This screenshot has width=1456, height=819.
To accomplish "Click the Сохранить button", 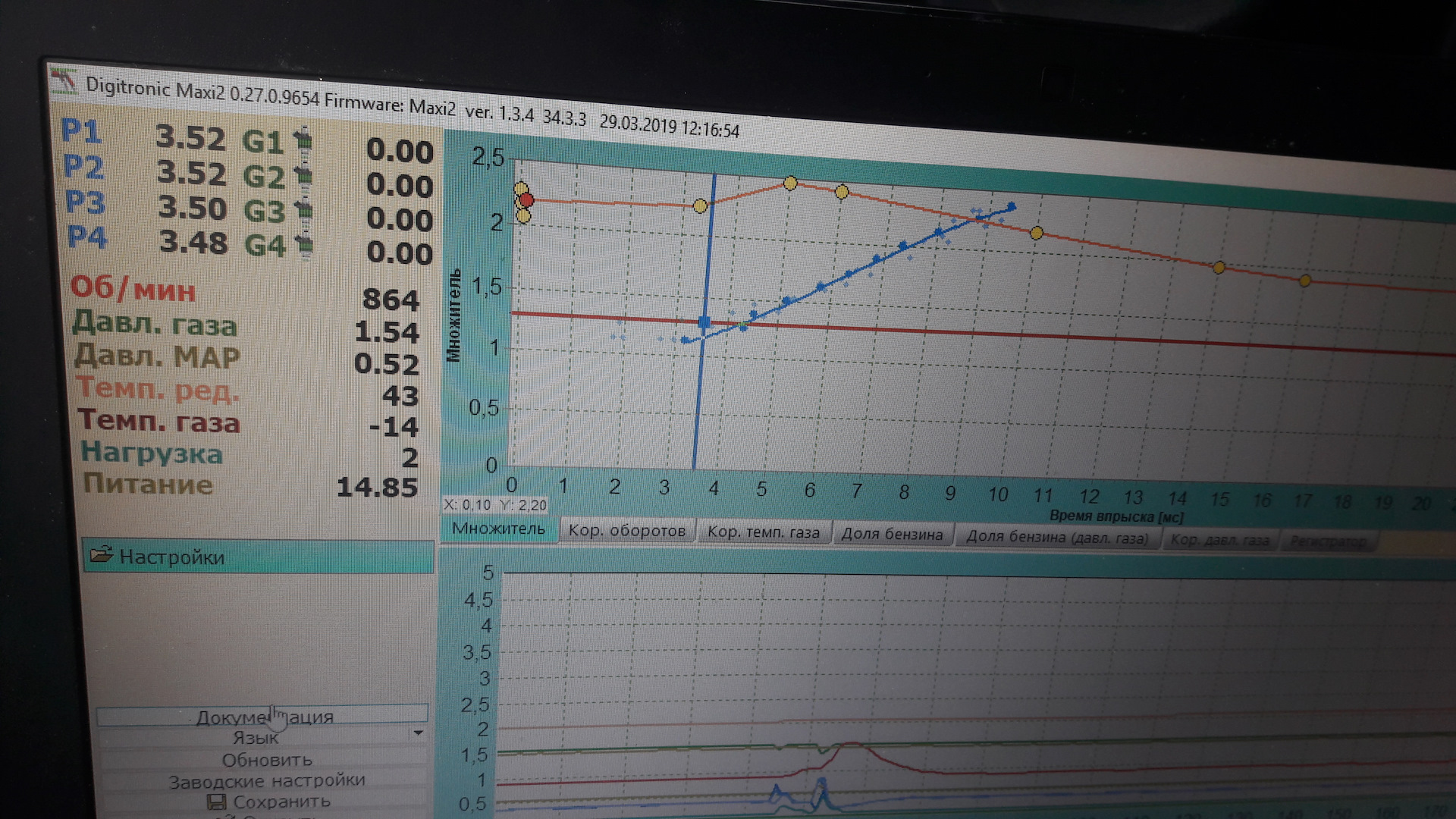I will [268, 802].
